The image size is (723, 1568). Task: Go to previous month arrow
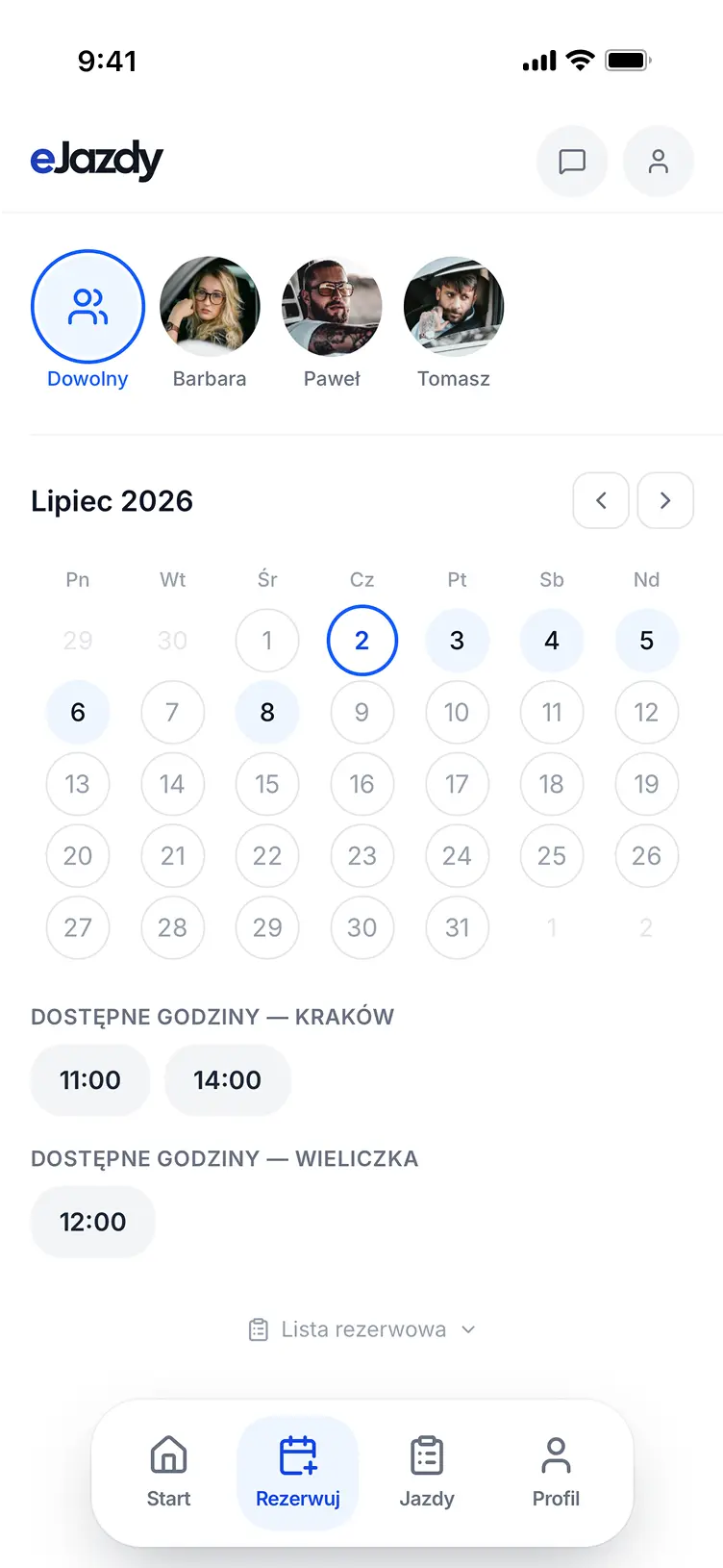click(x=601, y=500)
